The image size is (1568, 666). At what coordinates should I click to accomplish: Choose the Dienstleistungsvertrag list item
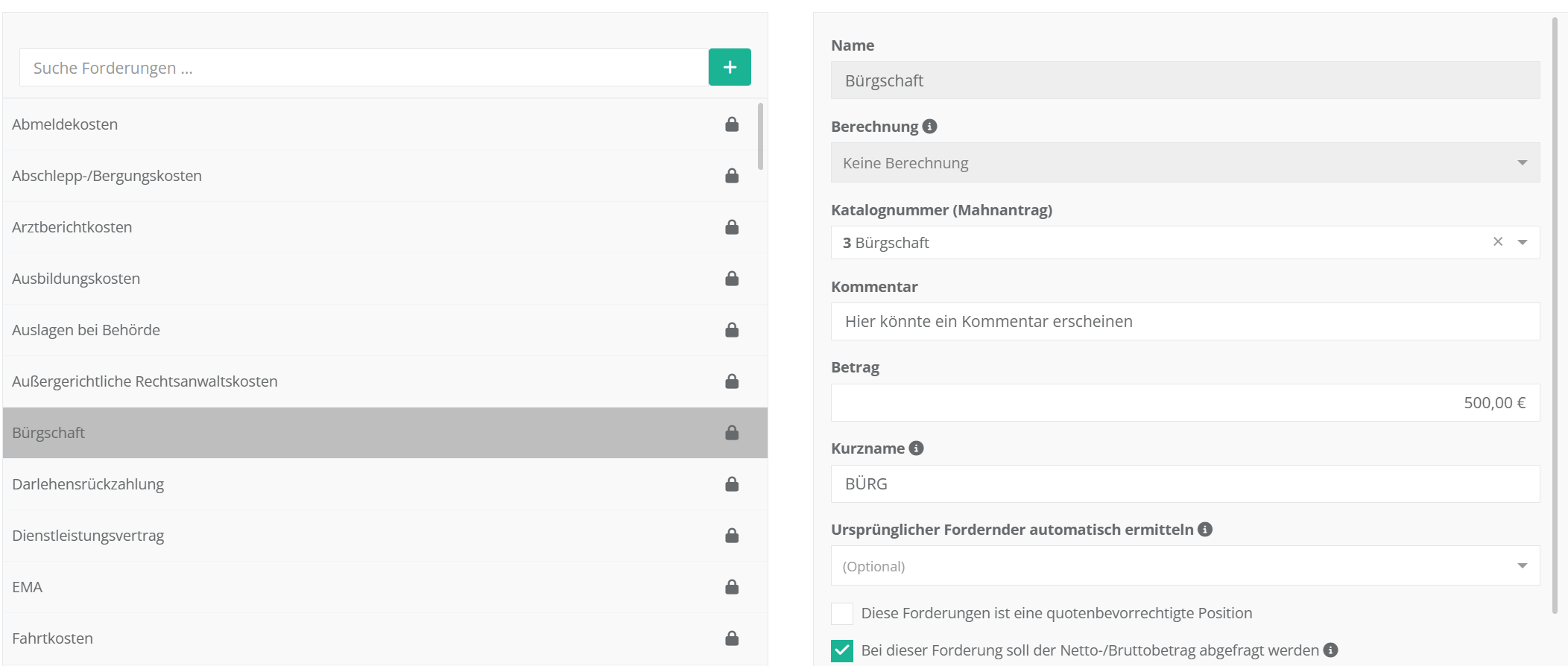coord(88,536)
